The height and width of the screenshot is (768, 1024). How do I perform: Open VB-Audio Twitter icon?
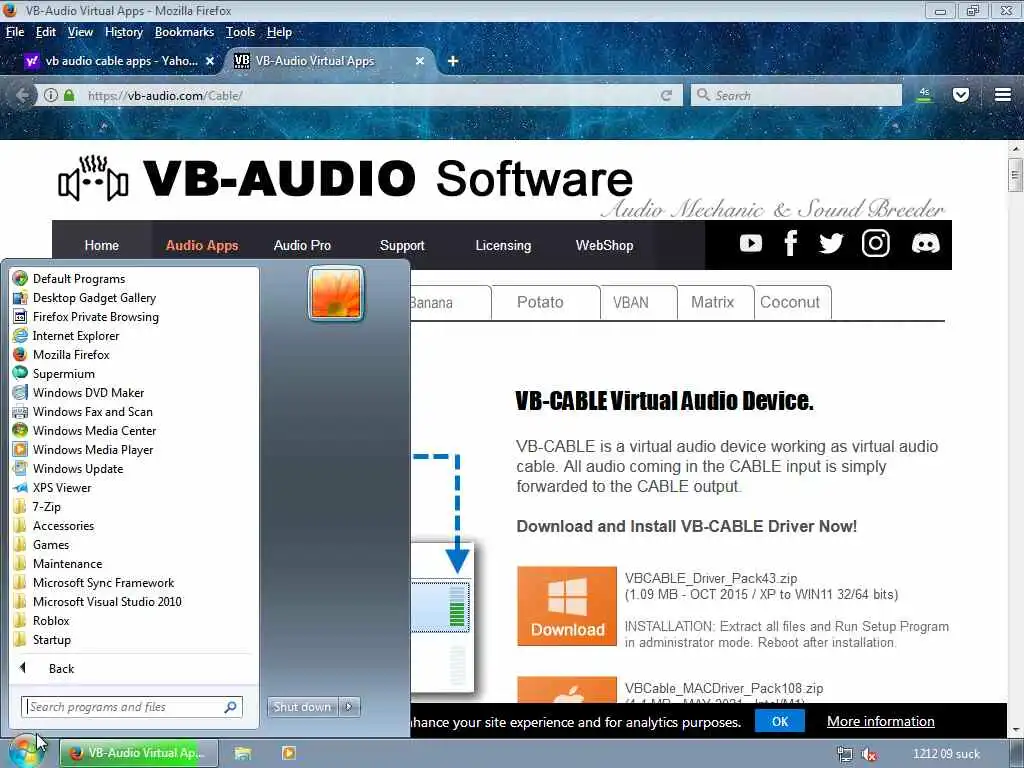tap(831, 244)
